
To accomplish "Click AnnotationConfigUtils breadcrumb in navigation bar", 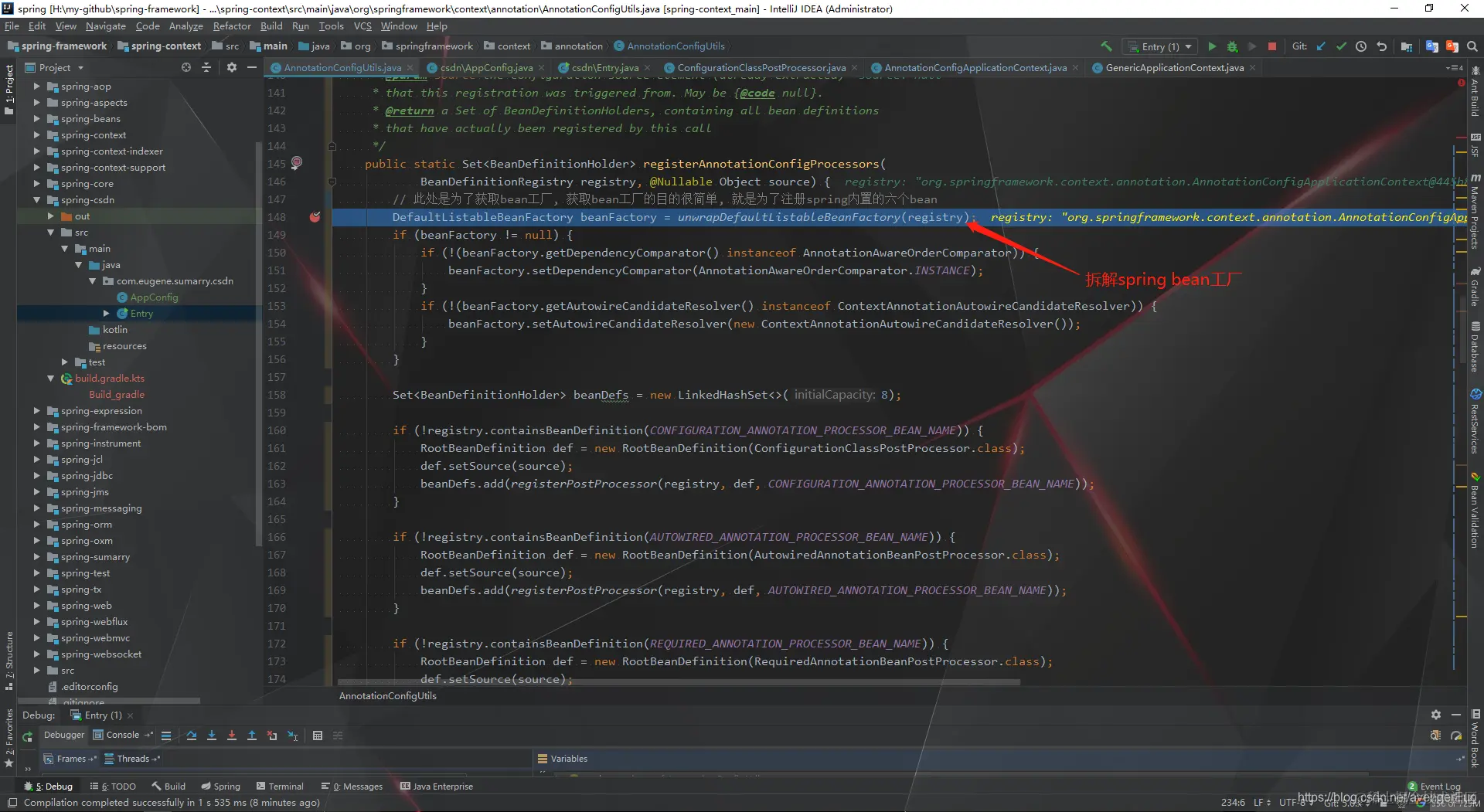I will (669, 46).
